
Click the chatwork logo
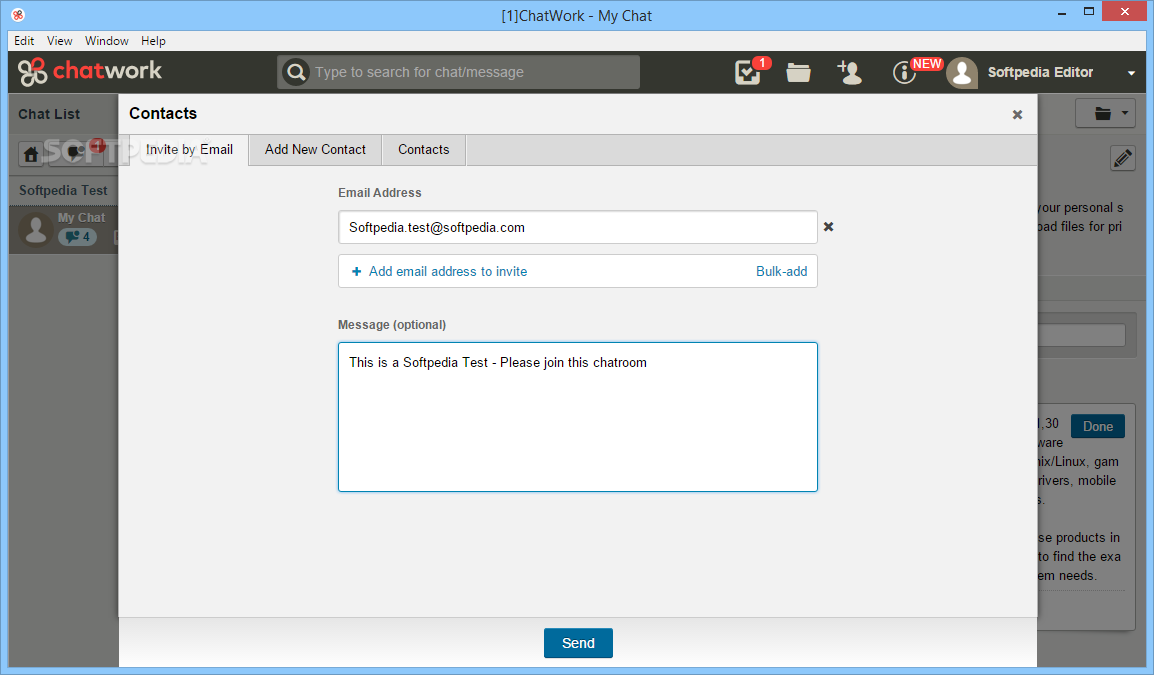[90, 71]
